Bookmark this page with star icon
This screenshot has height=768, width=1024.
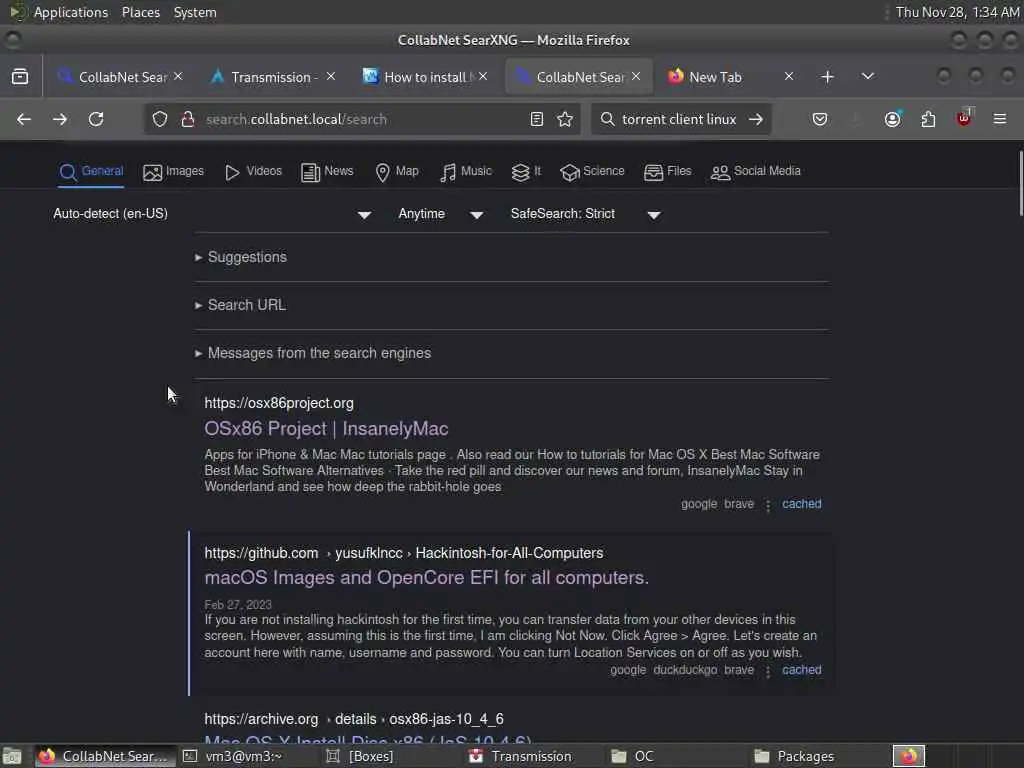(x=565, y=119)
